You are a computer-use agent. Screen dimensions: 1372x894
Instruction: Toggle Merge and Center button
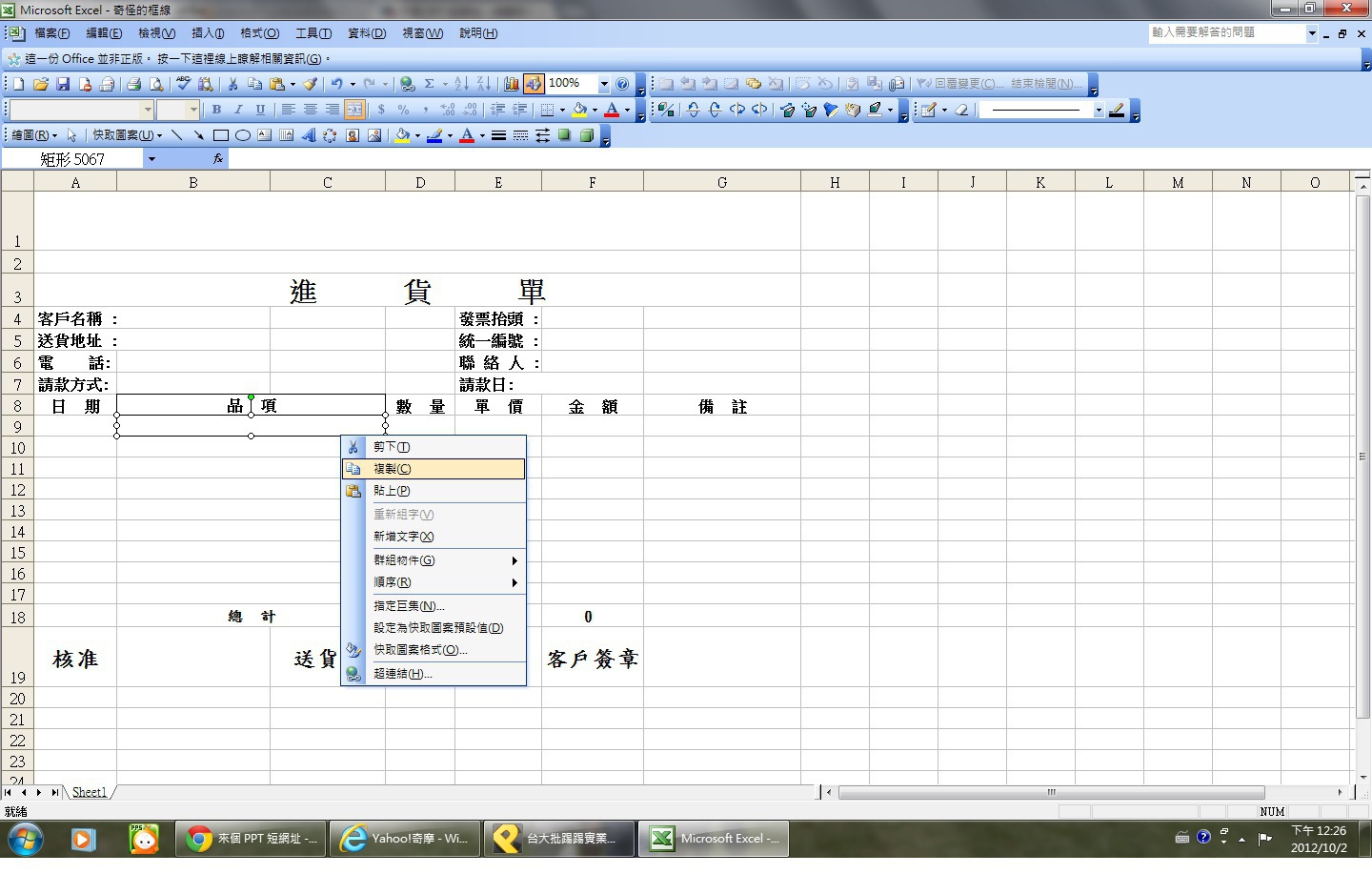pos(354,110)
